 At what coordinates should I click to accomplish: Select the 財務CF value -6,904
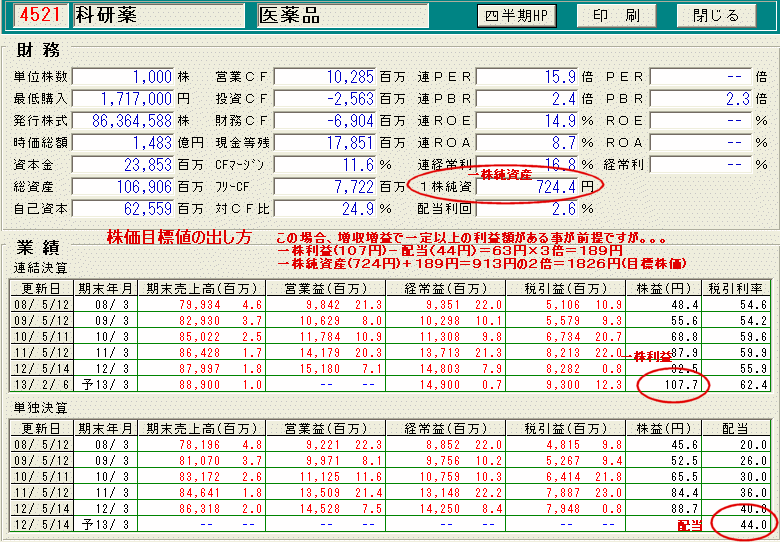click(x=325, y=121)
